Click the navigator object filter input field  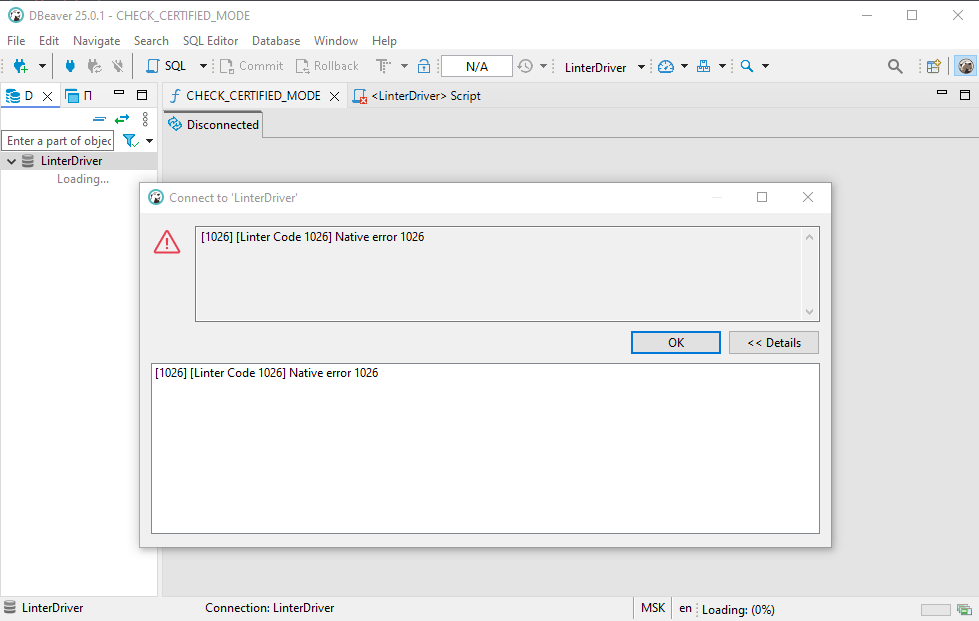click(x=58, y=141)
